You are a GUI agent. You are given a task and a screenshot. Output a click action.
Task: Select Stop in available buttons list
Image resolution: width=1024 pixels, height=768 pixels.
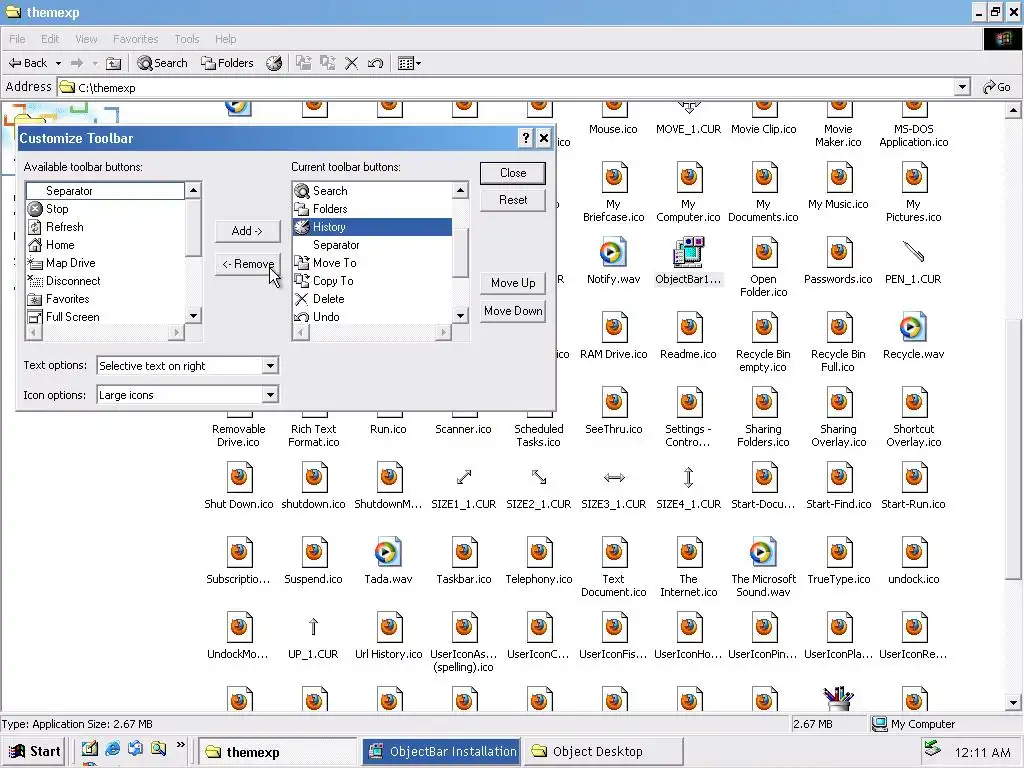click(x=106, y=209)
